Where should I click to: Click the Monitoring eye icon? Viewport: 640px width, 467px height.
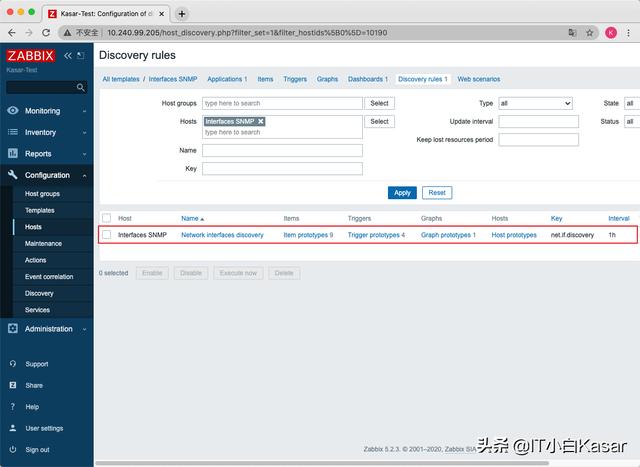[13, 111]
